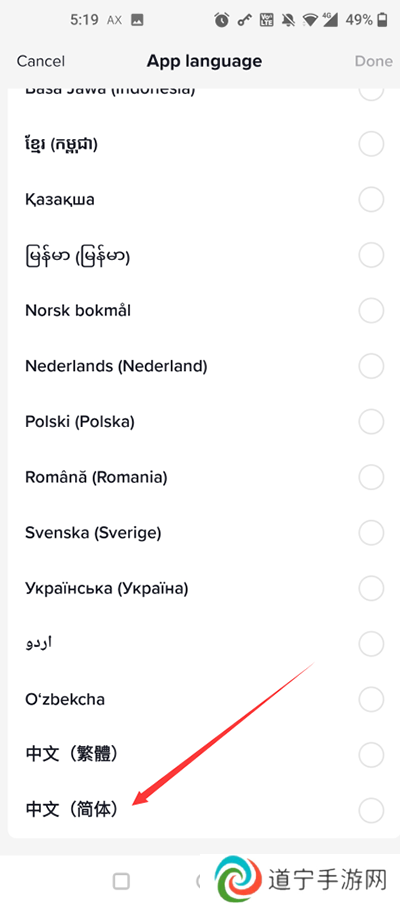This screenshot has height=904, width=400.
Task: Tap the alarm clock status icon
Action: [222, 21]
